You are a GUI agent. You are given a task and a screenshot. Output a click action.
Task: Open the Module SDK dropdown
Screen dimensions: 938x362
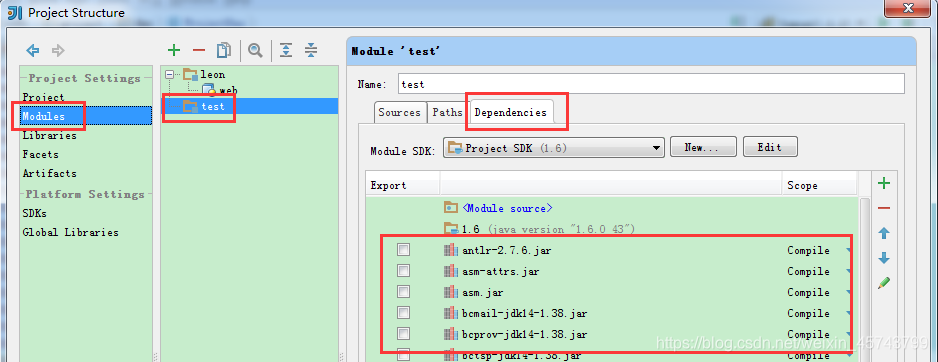(554, 147)
